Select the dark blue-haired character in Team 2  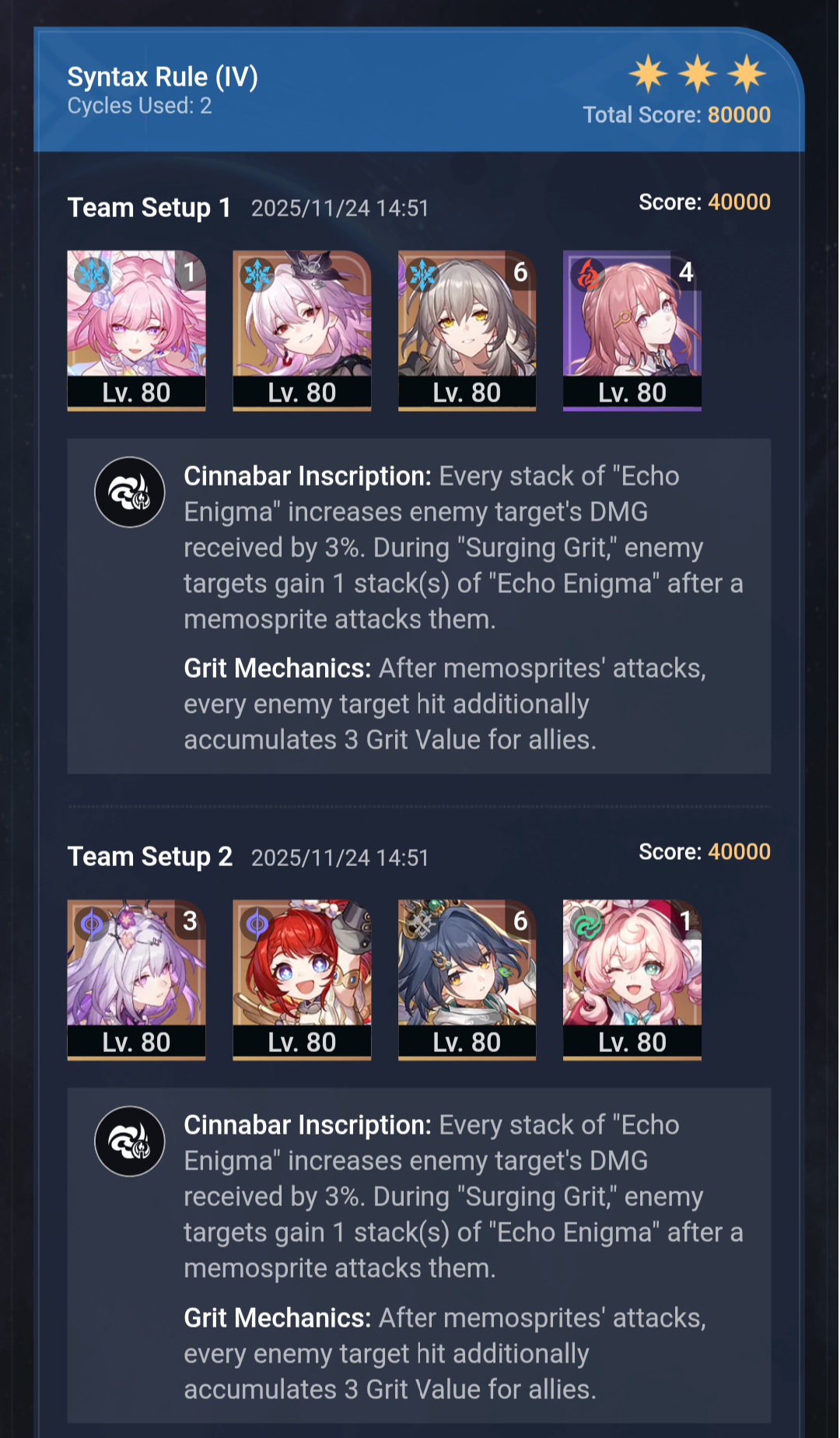click(467, 980)
